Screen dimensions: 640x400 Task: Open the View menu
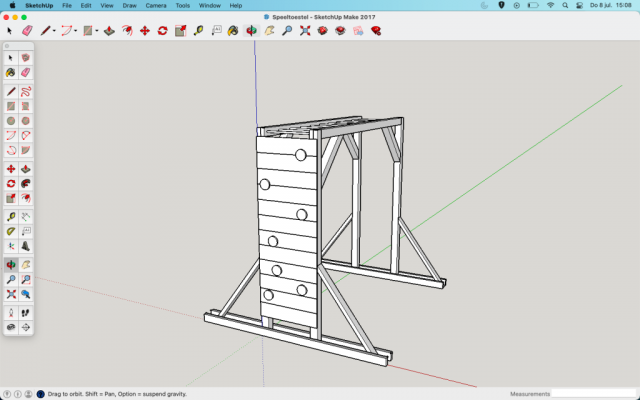[107, 6]
